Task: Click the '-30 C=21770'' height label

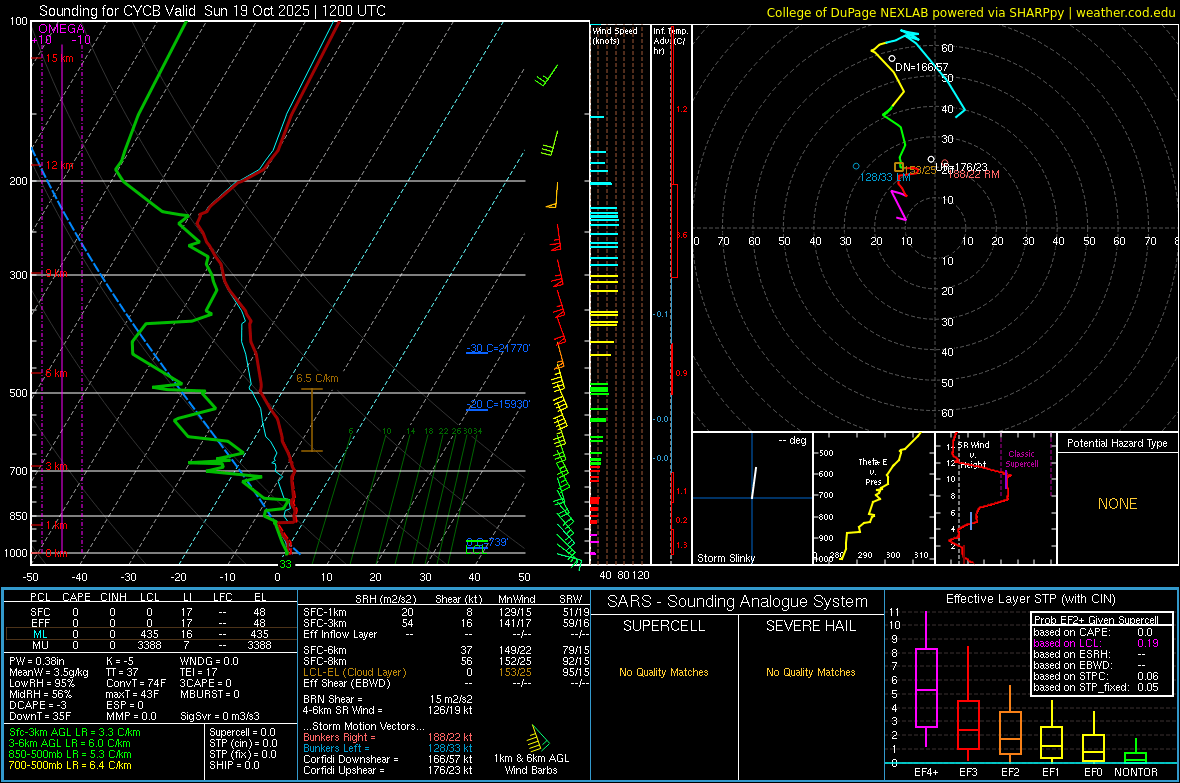Action: tap(498, 348)
